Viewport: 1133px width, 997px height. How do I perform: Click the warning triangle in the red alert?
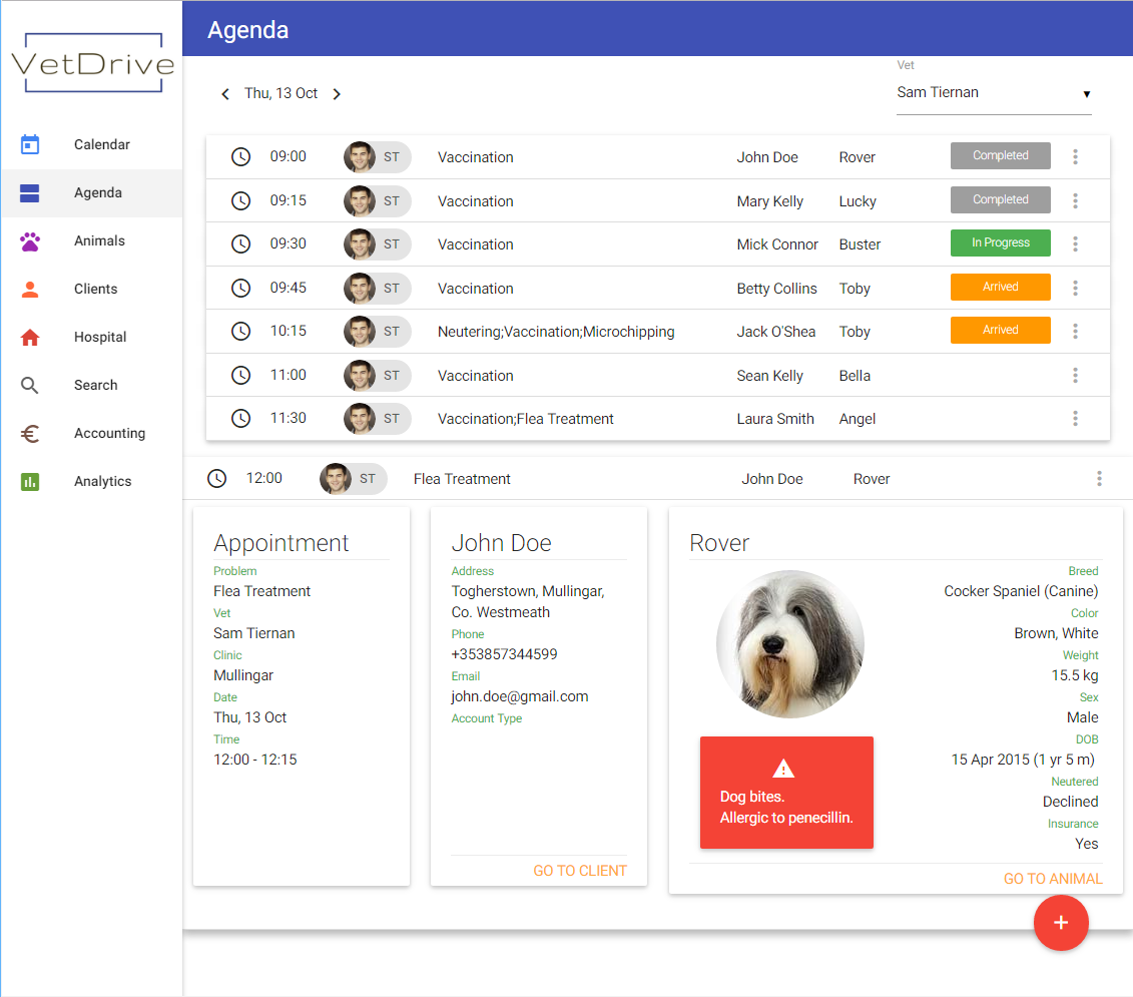point(783,769)
